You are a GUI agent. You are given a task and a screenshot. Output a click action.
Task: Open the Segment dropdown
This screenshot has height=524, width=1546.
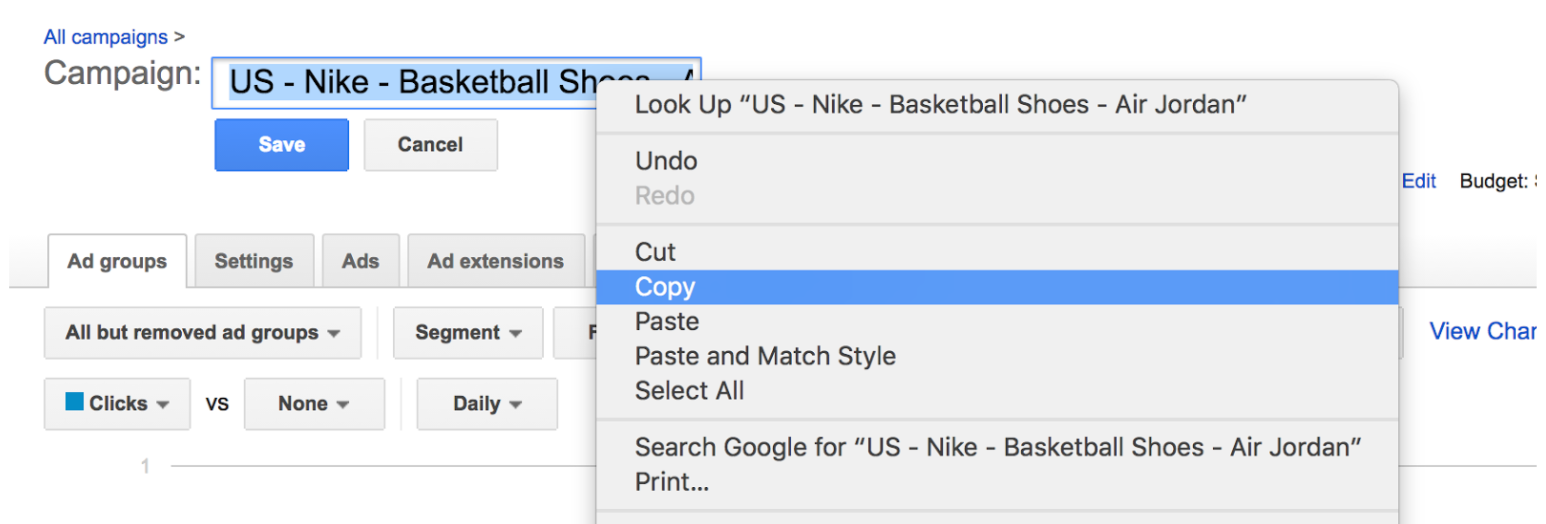(x=468, y=333)
